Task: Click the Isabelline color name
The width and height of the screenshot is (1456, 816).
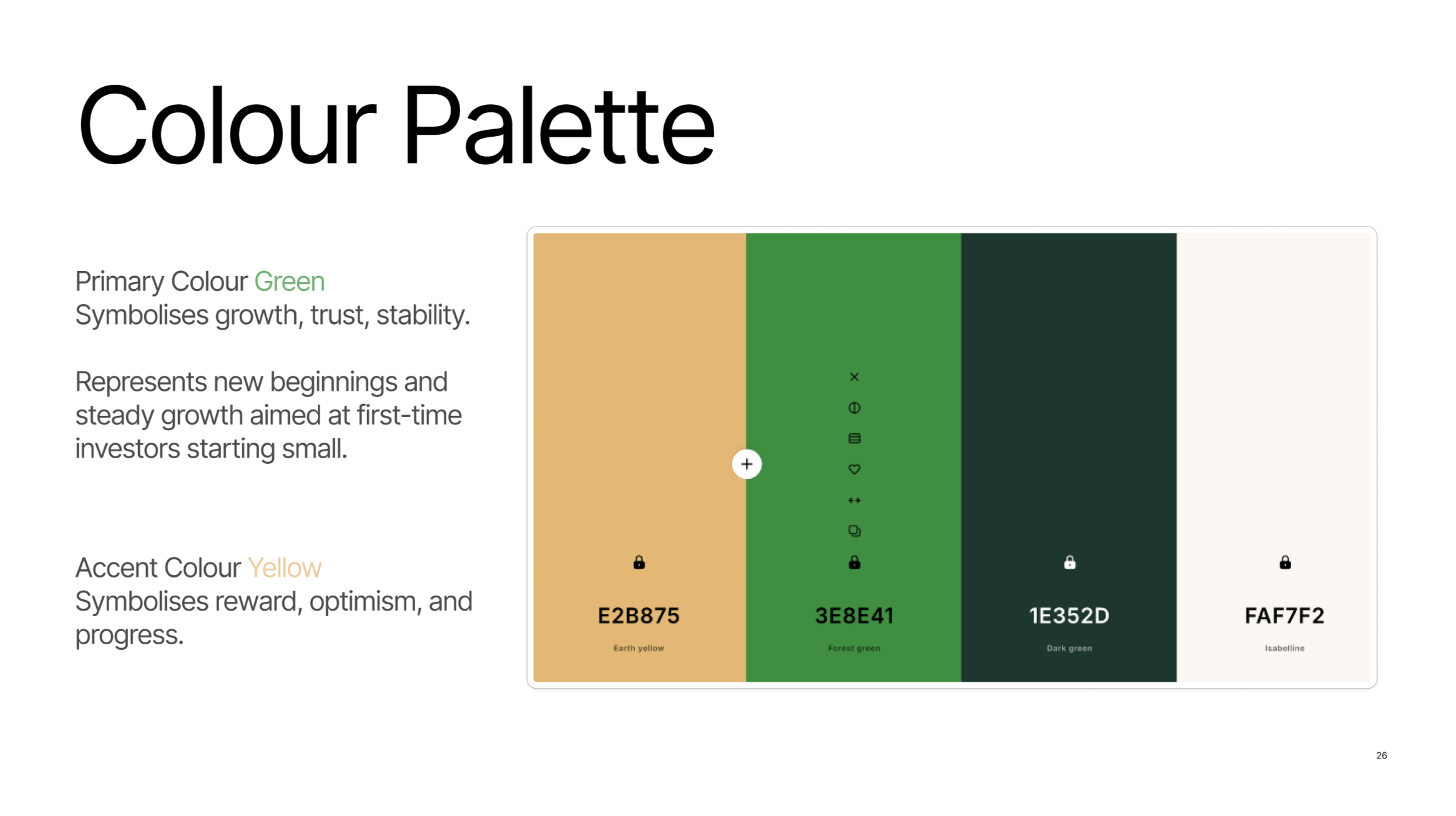Action: pyautogui.click(x=1285, y=648)
